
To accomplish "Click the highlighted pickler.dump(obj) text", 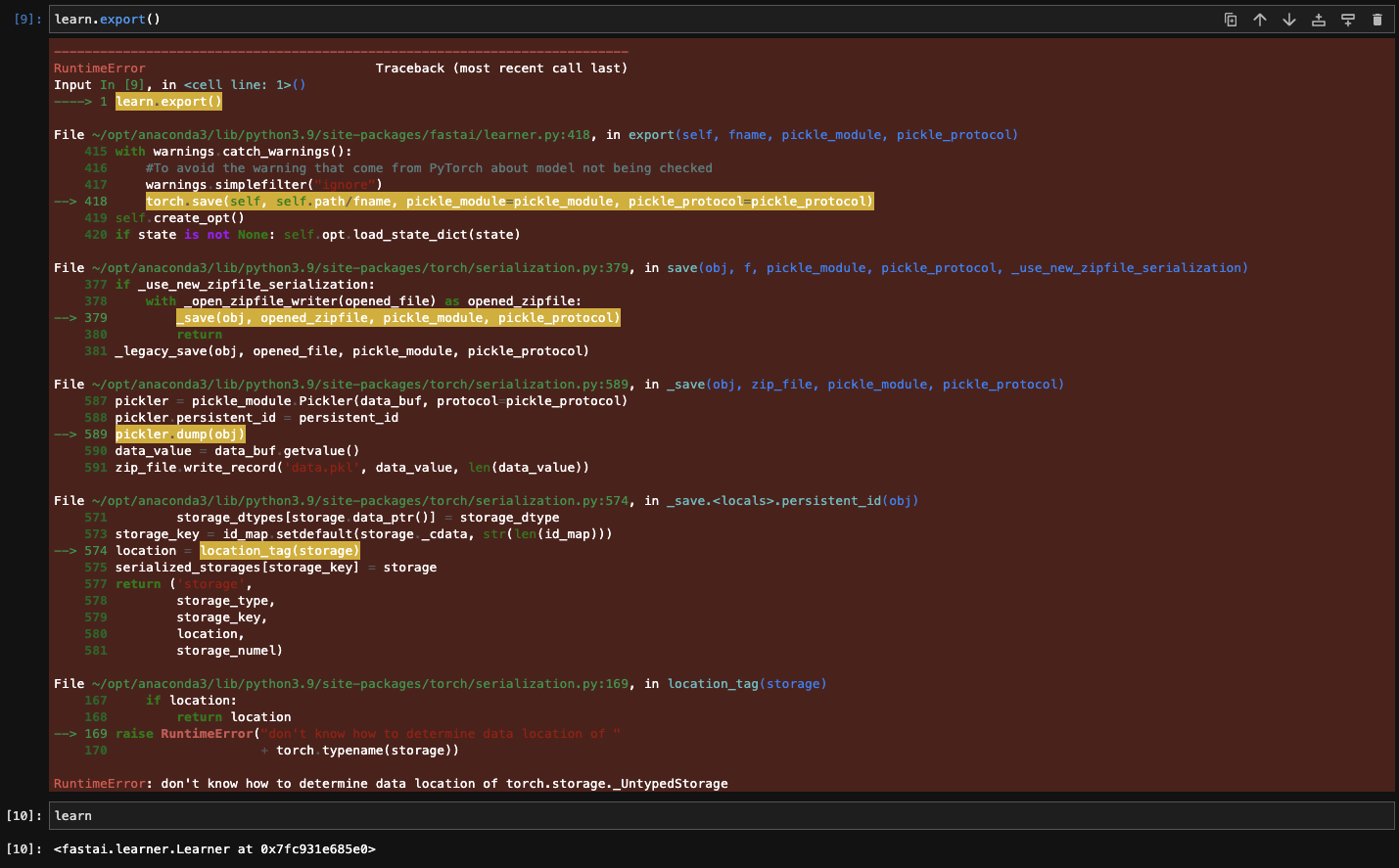I will point(180,434).
